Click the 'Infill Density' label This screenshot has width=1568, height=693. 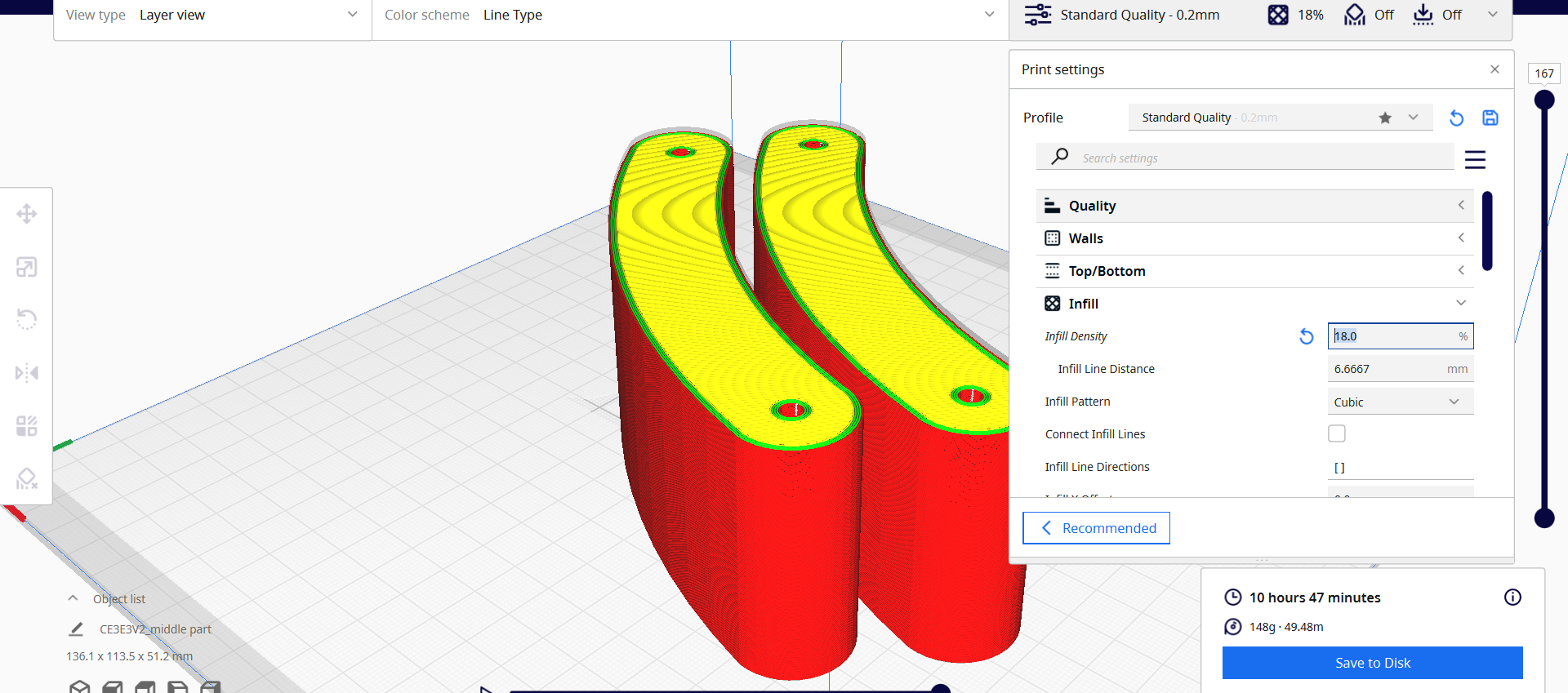[1076, 336]
